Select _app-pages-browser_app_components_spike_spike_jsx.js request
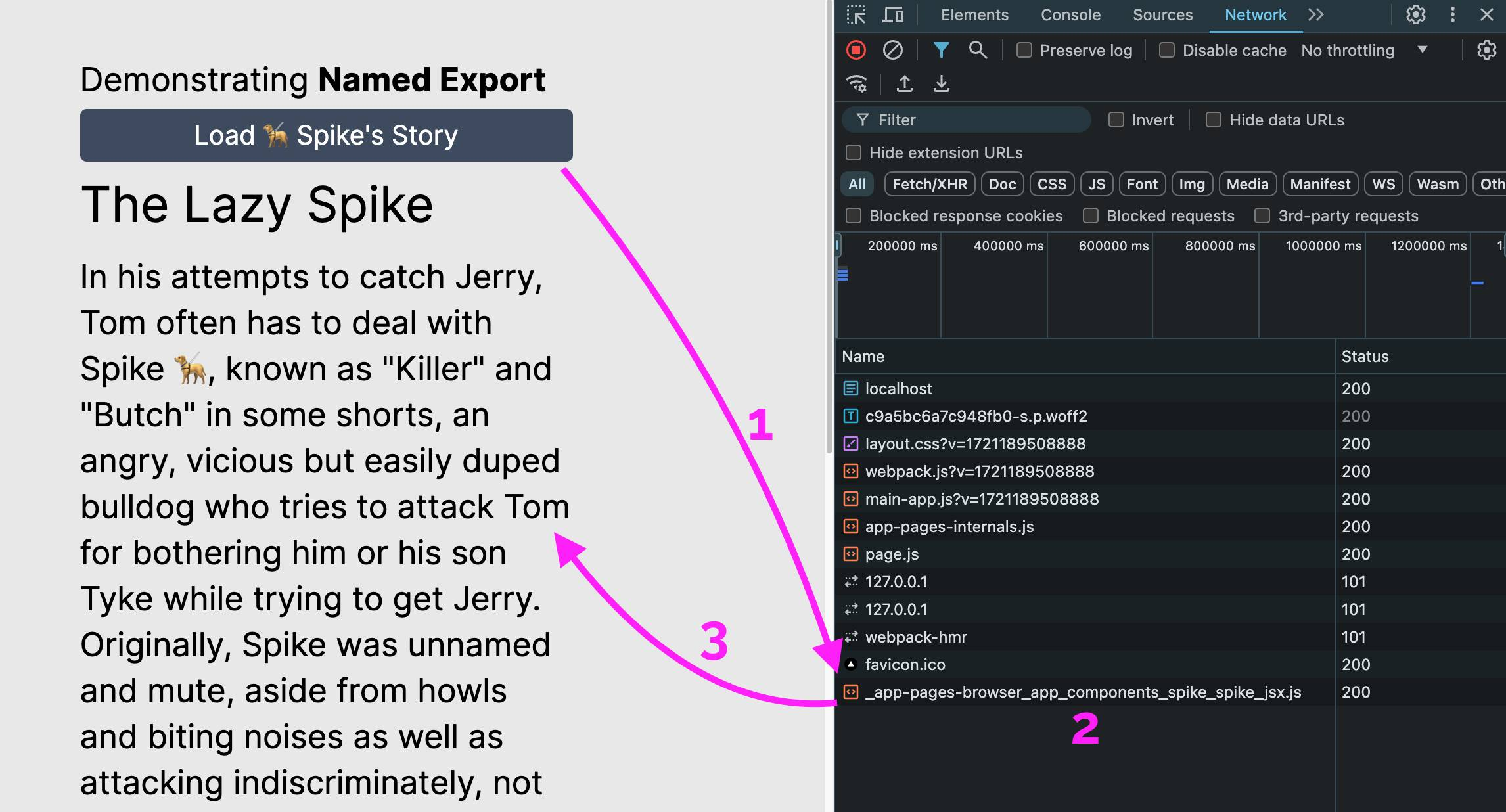The width and height of the screenshot is (1506, 812). pos(1083,692)
